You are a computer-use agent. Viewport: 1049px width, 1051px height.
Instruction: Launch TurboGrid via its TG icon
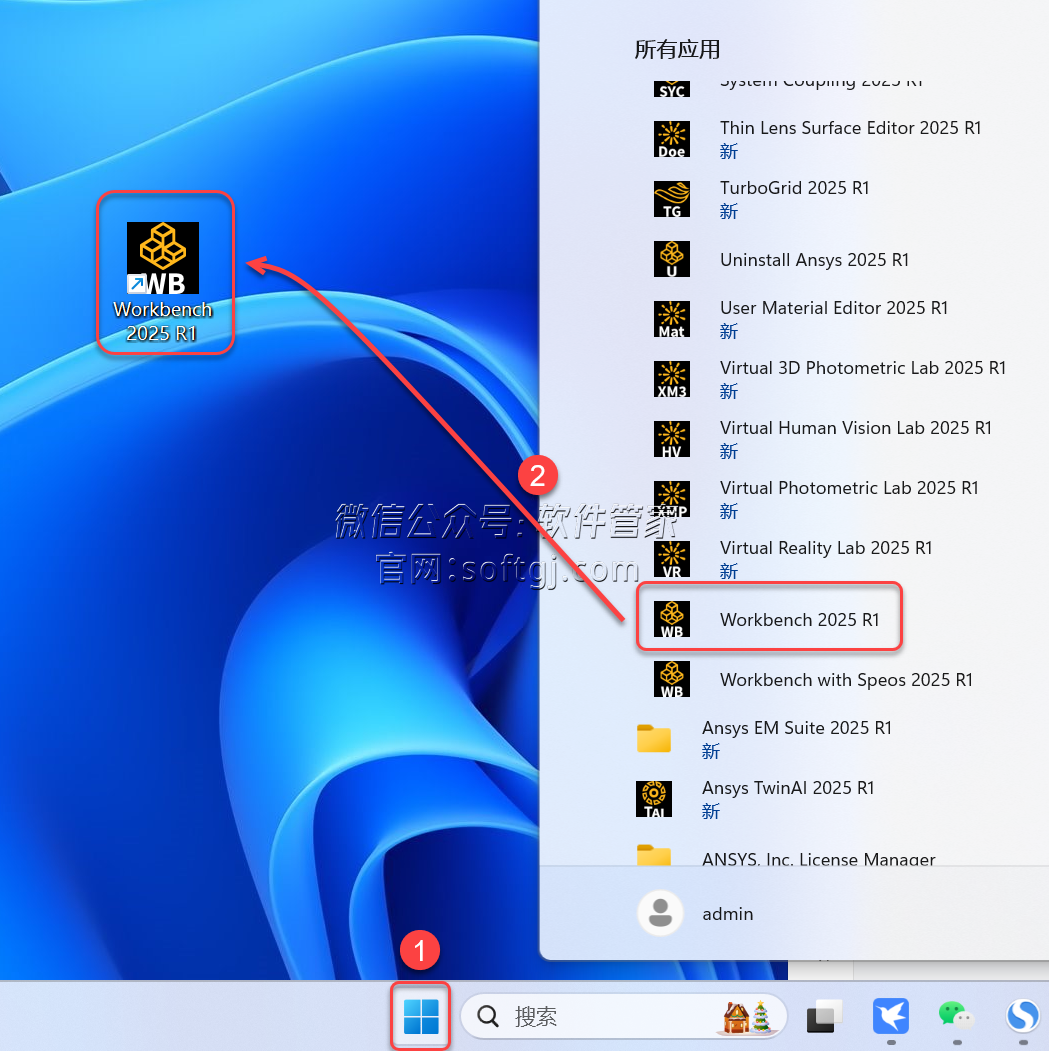coord(672,199)
